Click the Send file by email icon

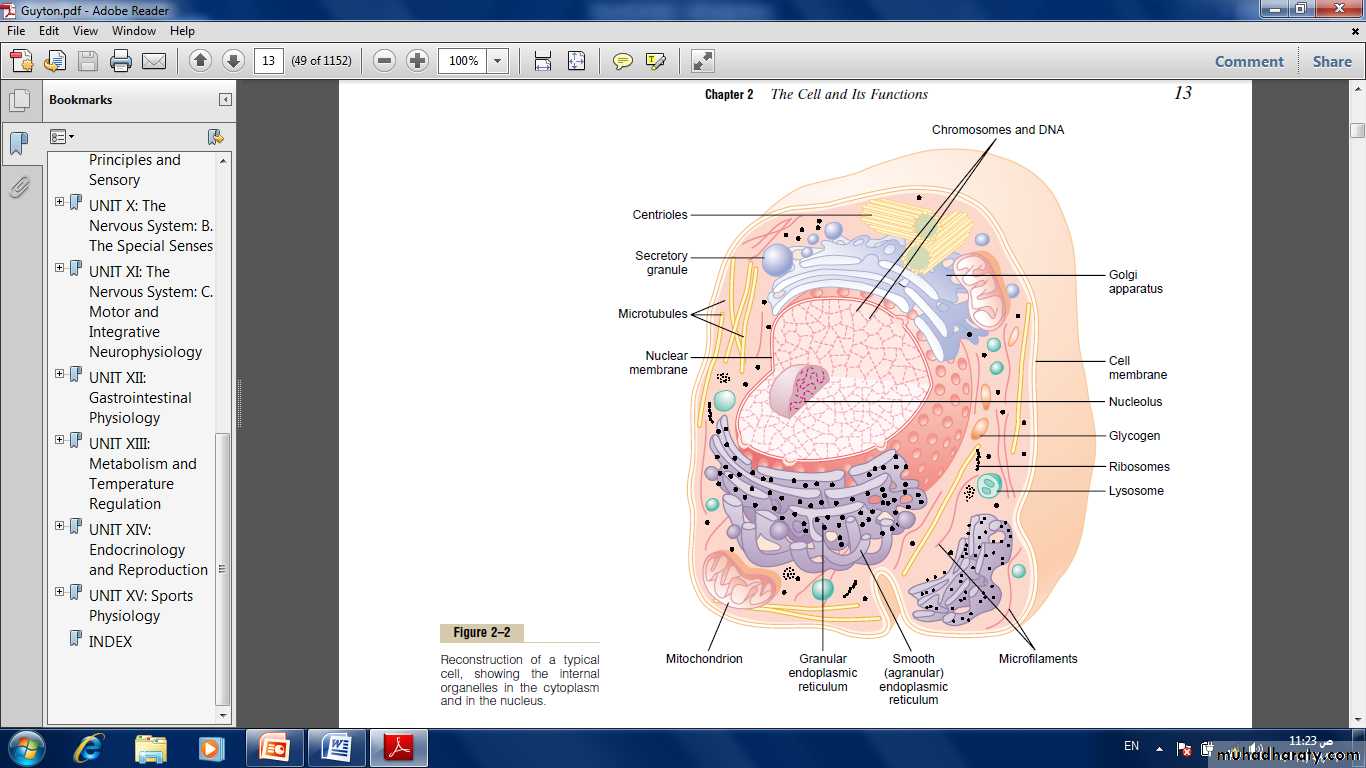[x=154, y=61]
